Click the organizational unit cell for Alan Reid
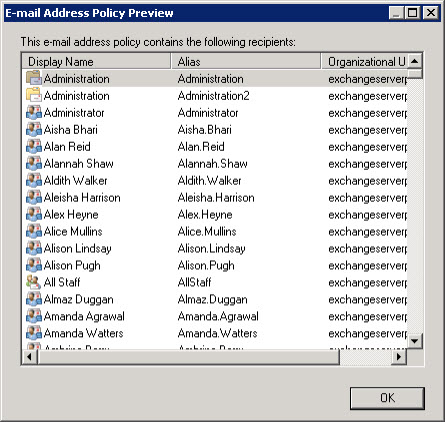This screenshot has height=422, width=445. (368, 147)
